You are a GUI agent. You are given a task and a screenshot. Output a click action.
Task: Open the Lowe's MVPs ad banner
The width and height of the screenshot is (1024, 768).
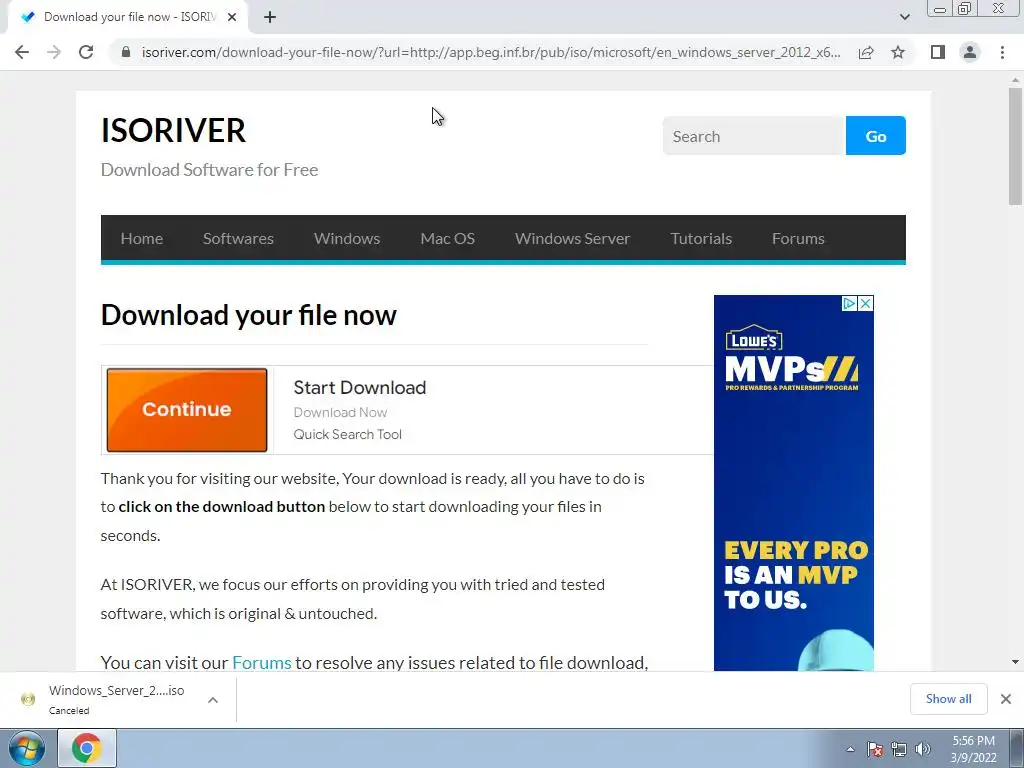tap(793, 483)
